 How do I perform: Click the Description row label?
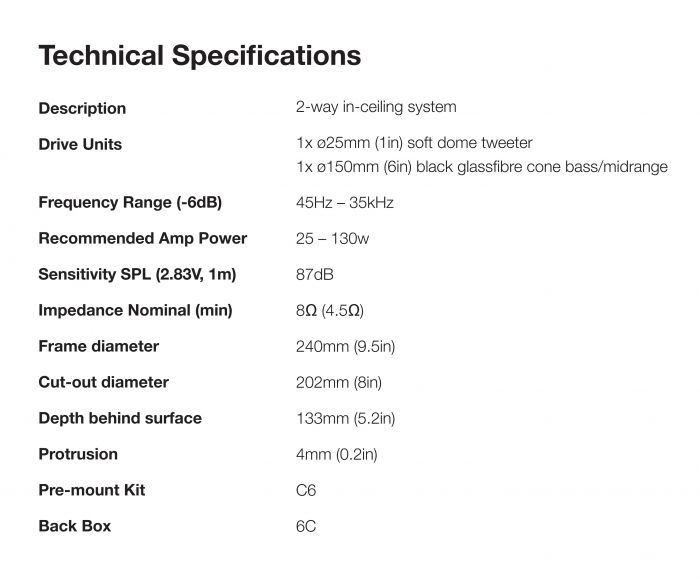point(82,108)
